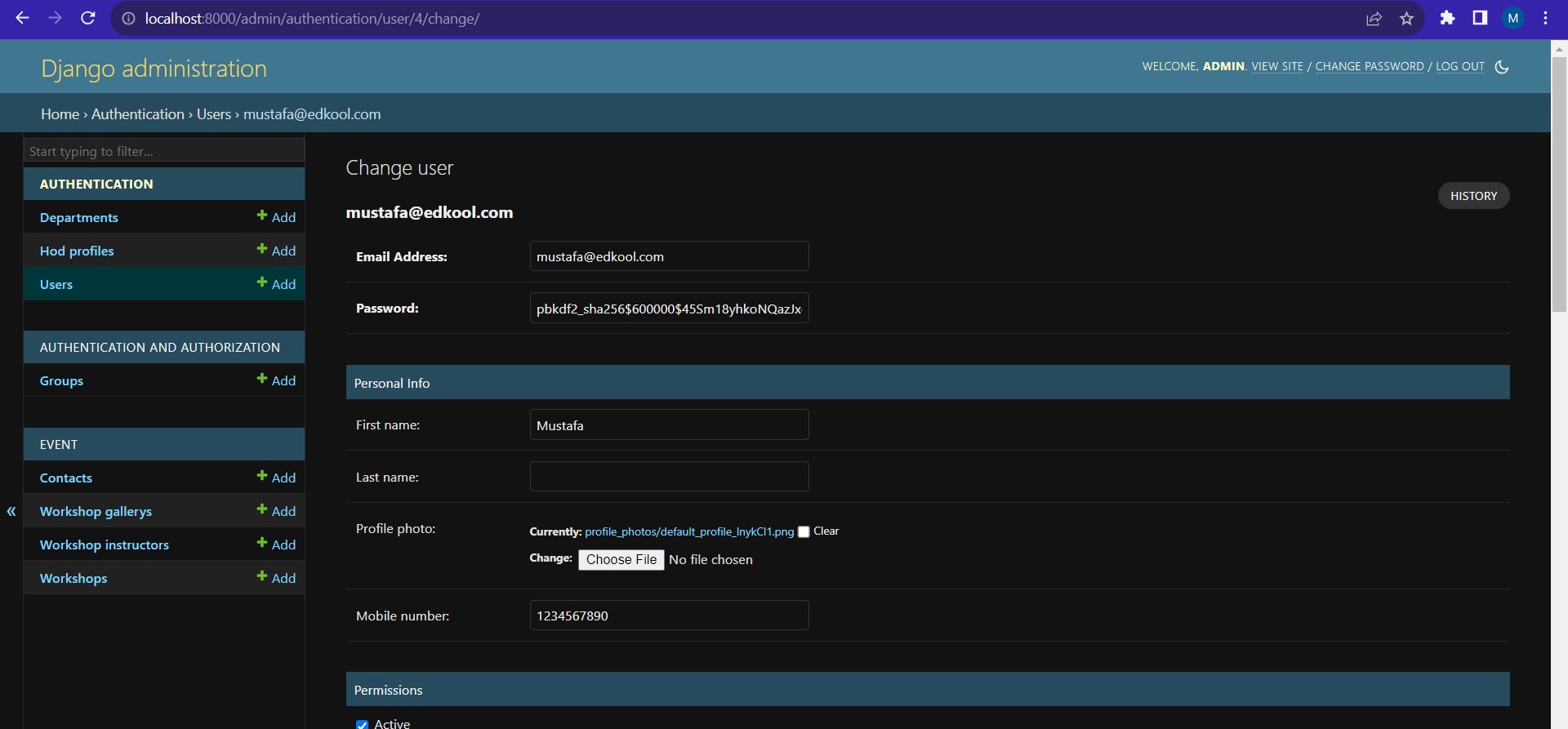Click into the Email Address field
This screenshot has height=729, width=1568.
coord(669,256)
